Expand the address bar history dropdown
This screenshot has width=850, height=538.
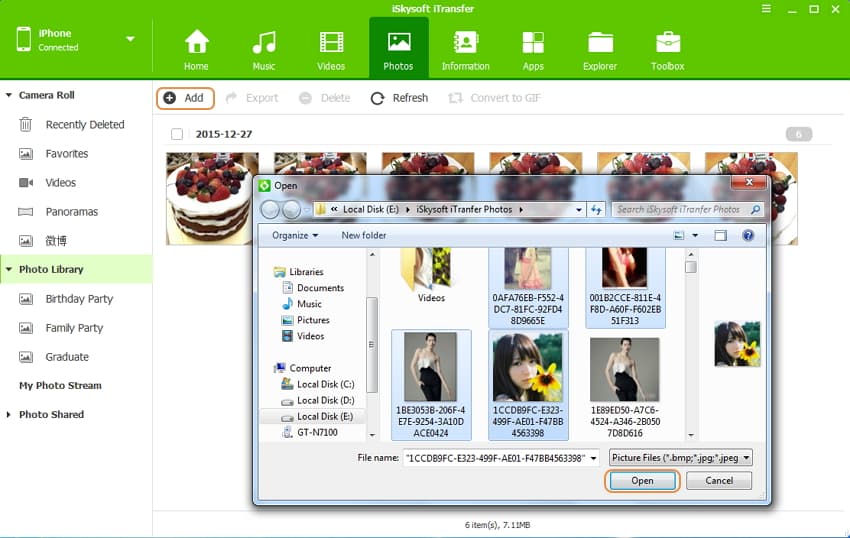(x=579, y=209)
